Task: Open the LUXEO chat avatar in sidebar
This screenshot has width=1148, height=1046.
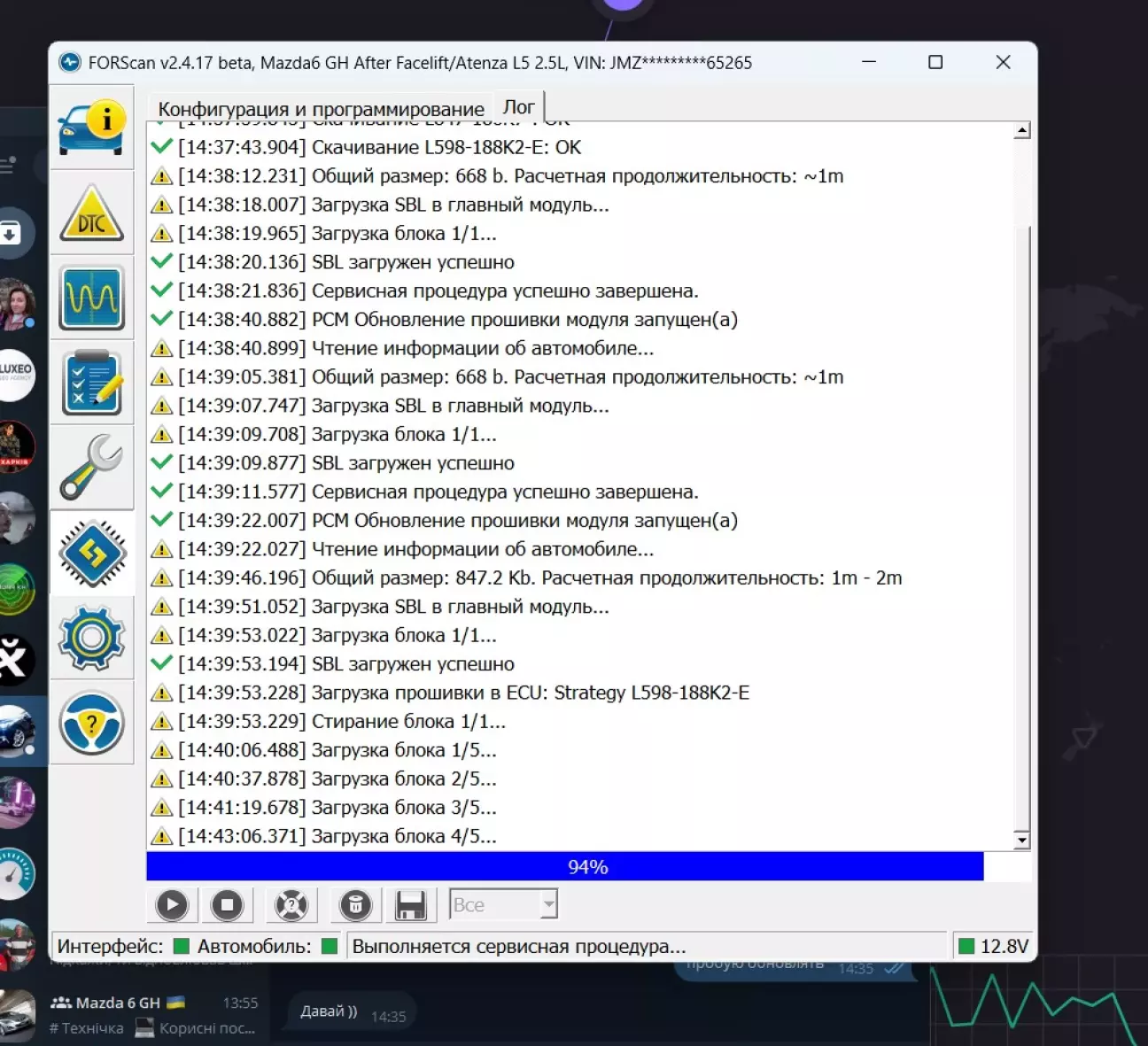Action: [15, 376]
